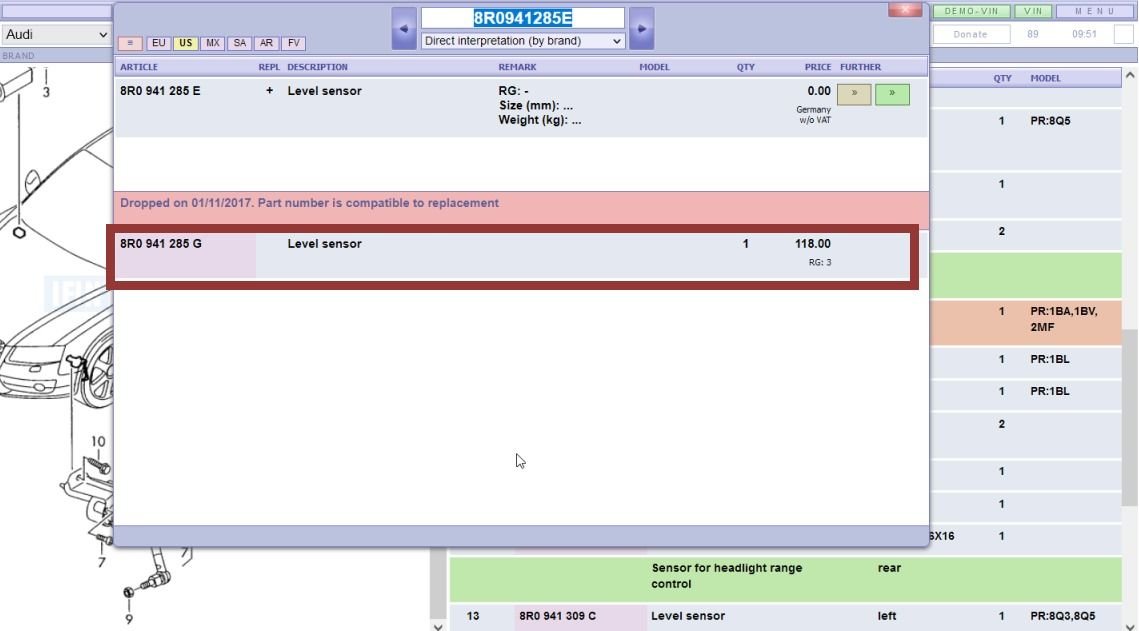Switch to the SA region tab
The width and height of the screenshot is (1139, 631).
239,43
